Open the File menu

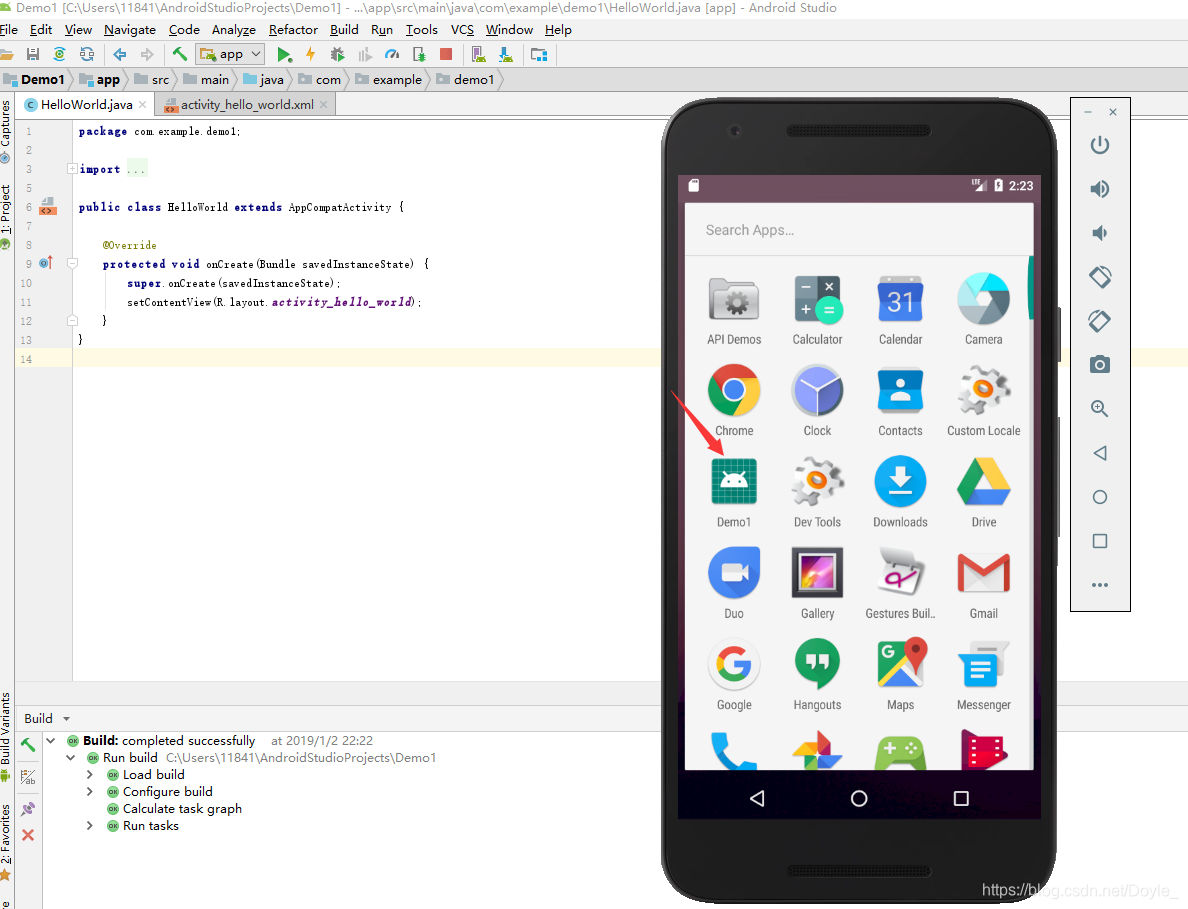8,30
